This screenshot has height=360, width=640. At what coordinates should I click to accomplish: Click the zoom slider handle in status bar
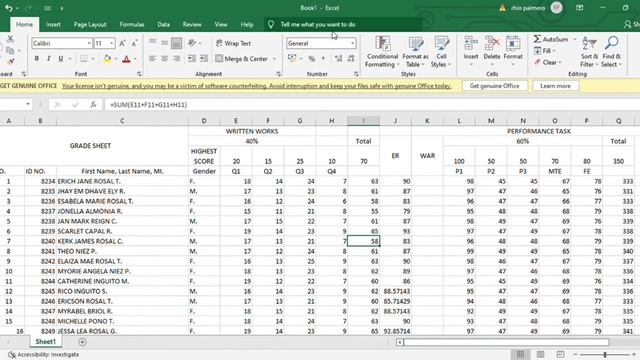(605, 354)
